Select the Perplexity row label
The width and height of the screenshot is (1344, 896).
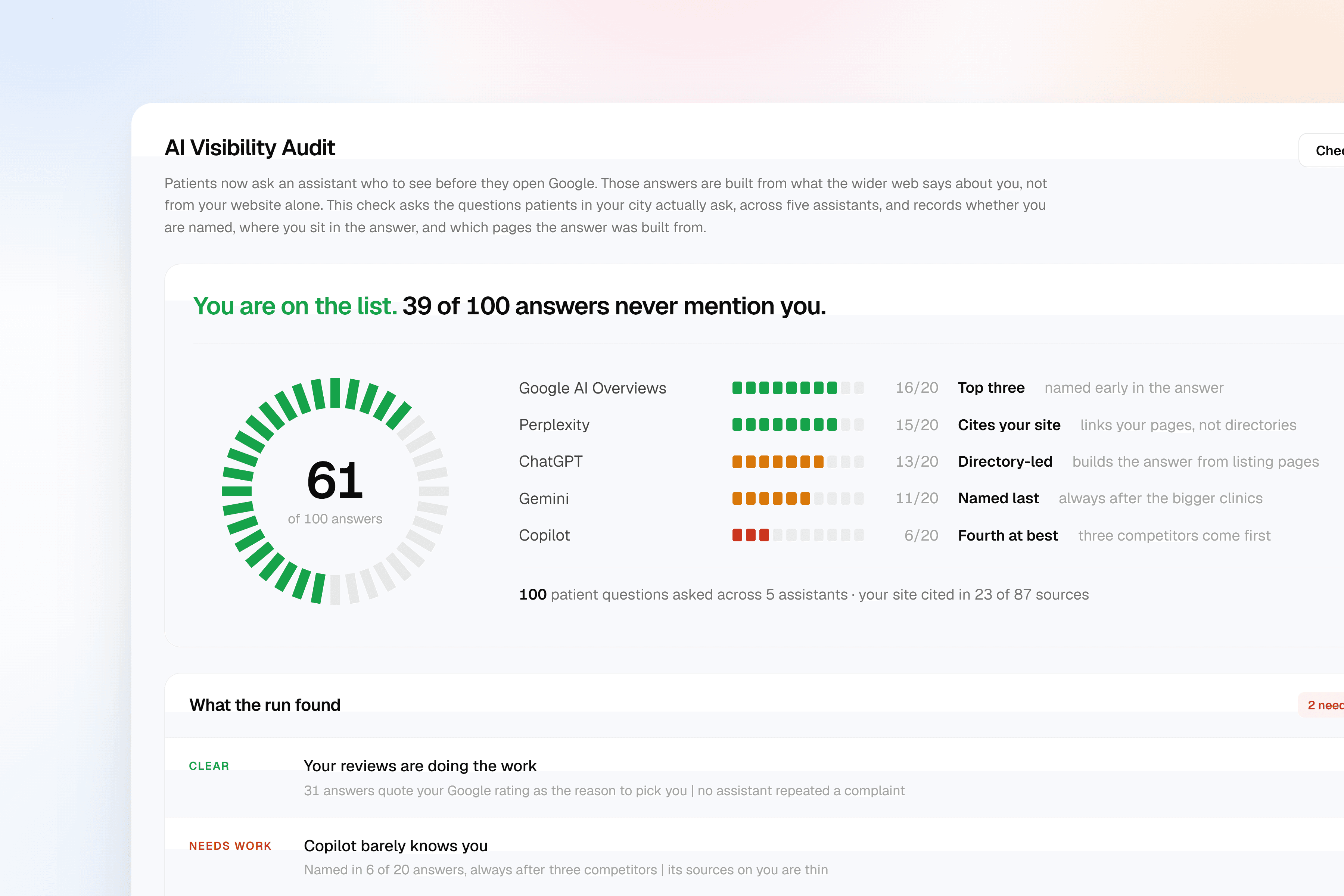click(x=554, y=424)
